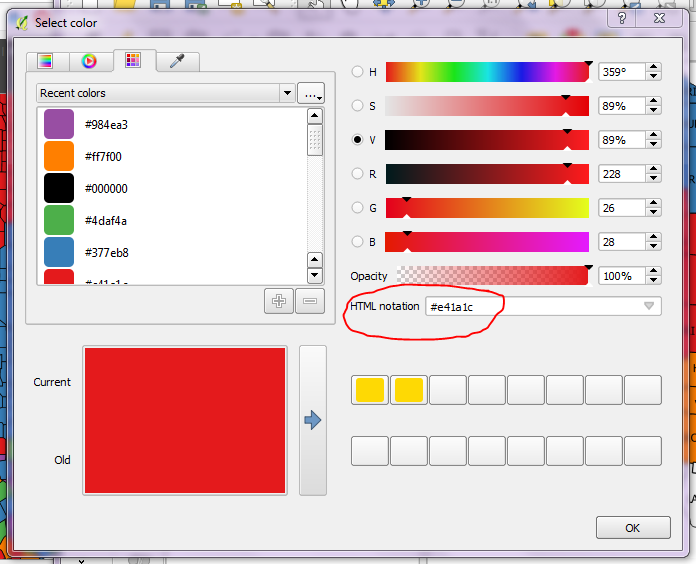The height and width of the screenshot is (564, 696).
Task: Increase the opacity spinbox value
Action: (654, 271)
